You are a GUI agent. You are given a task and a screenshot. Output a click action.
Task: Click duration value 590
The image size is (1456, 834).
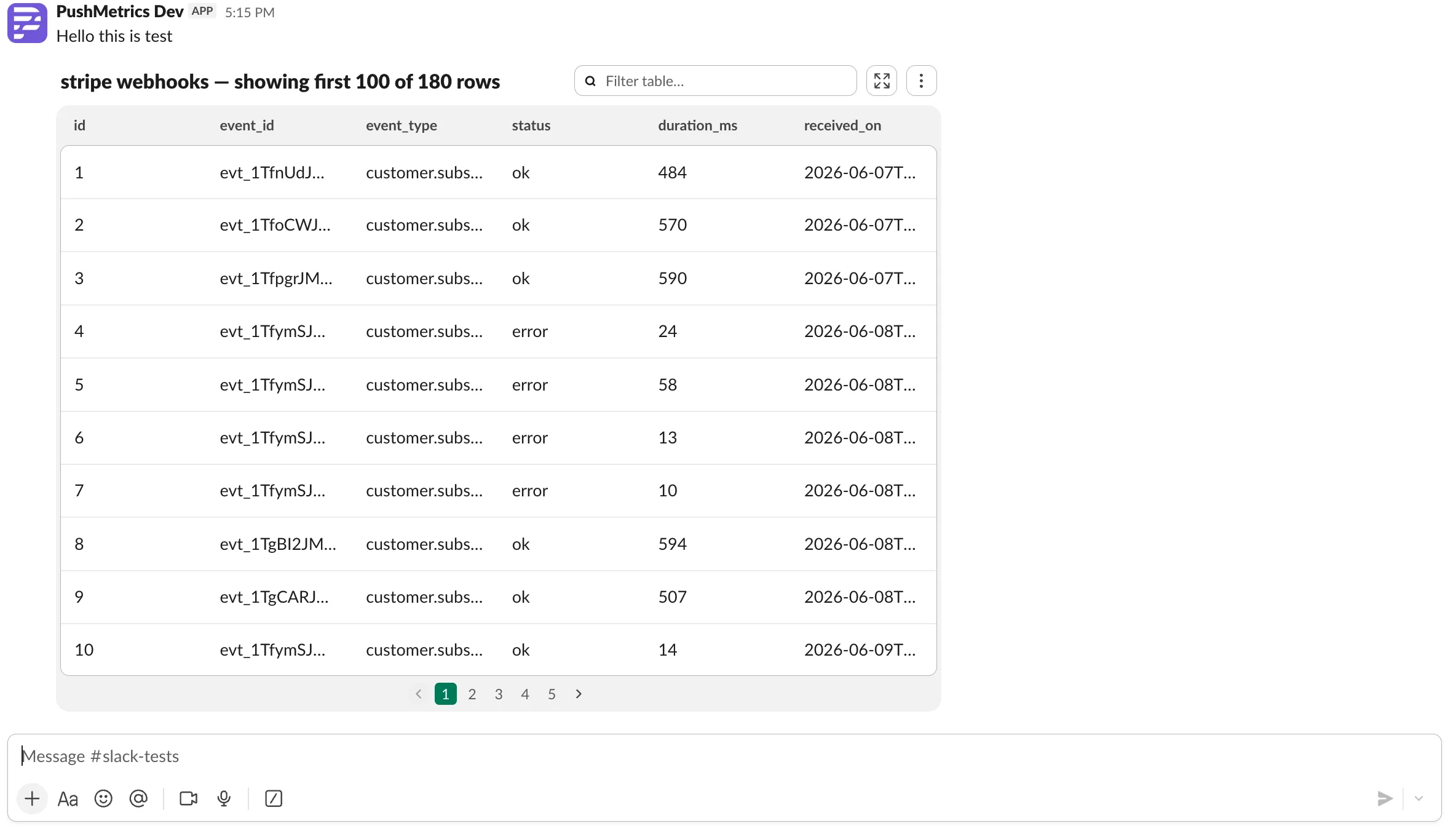[673, 279]
